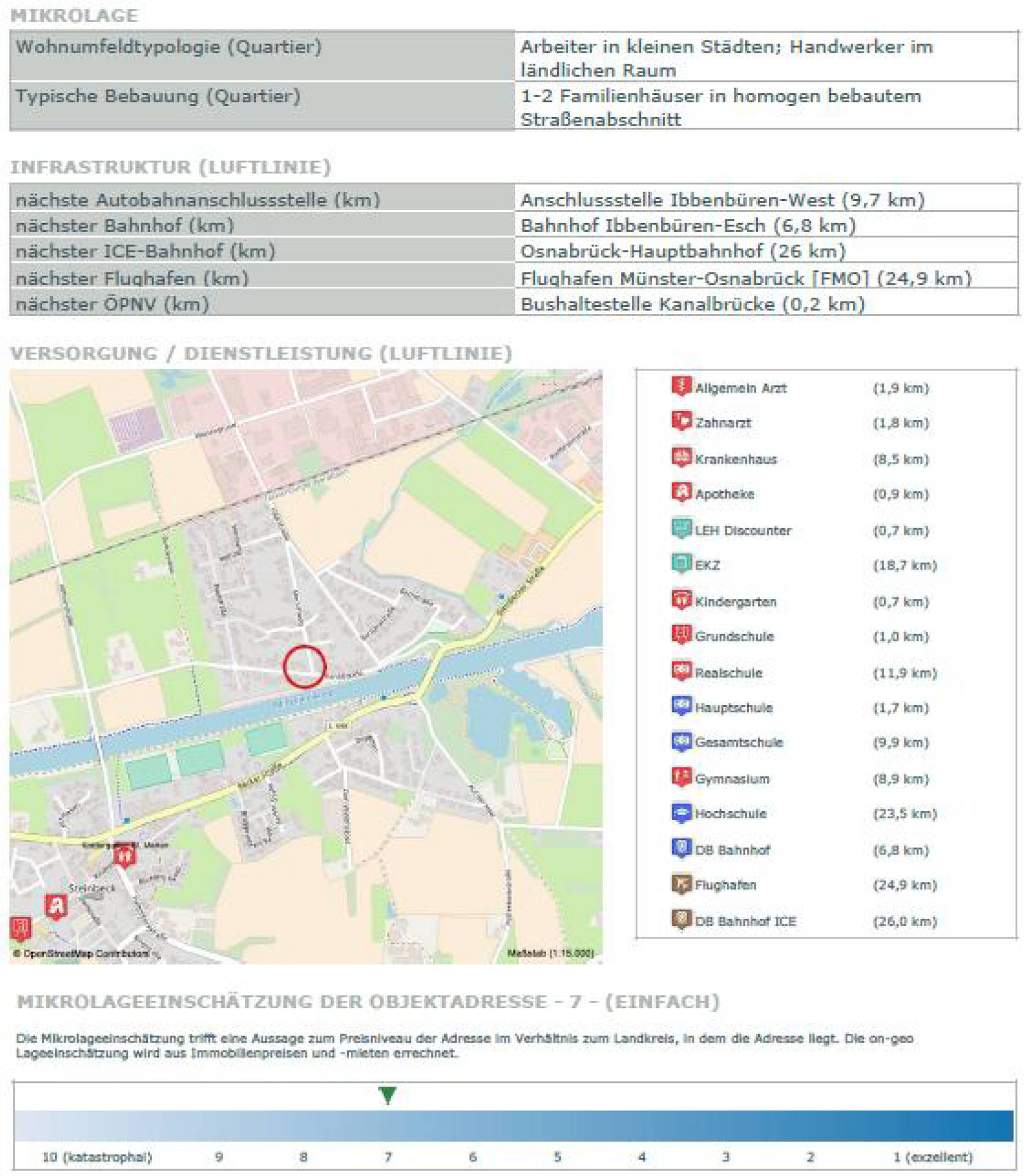Click the Apotheke label in the legend
The height and width of the screenshot is (1176, 1028).
[724, 494]
